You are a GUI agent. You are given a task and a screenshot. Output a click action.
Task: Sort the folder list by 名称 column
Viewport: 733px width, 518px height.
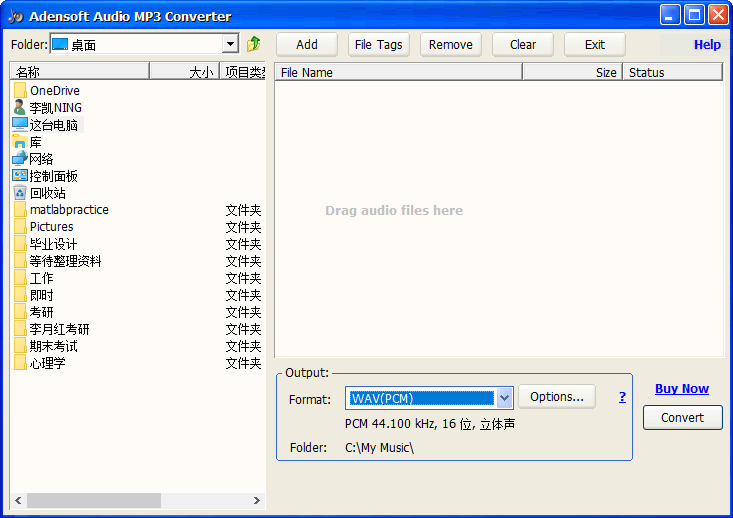(80, 72)
